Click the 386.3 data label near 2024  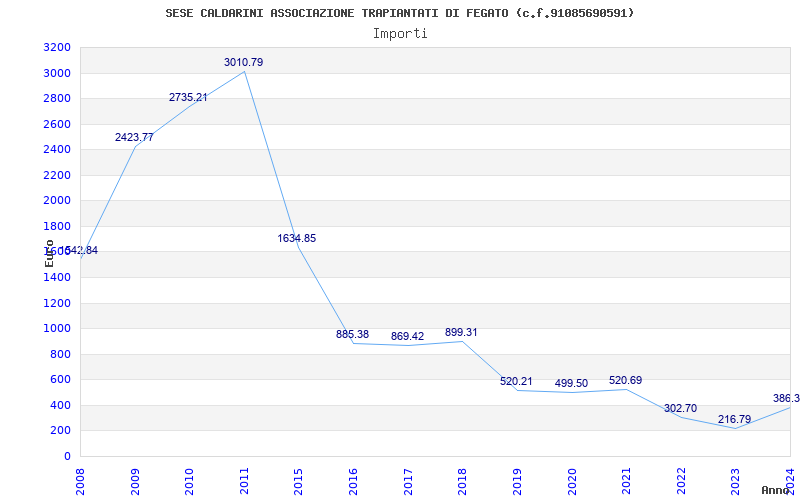point(786,398)
